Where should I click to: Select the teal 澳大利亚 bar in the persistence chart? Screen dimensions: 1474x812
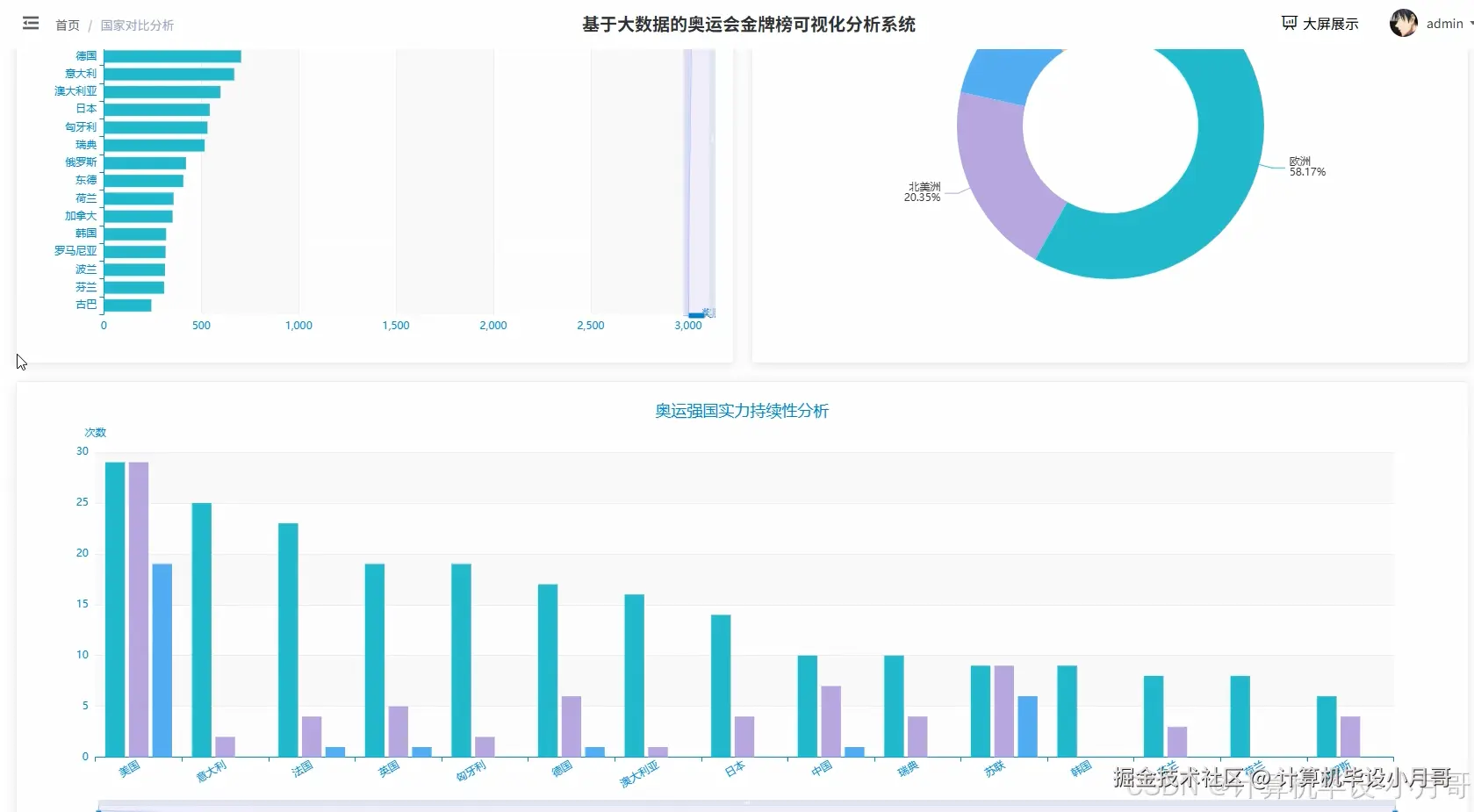[635, 675]
